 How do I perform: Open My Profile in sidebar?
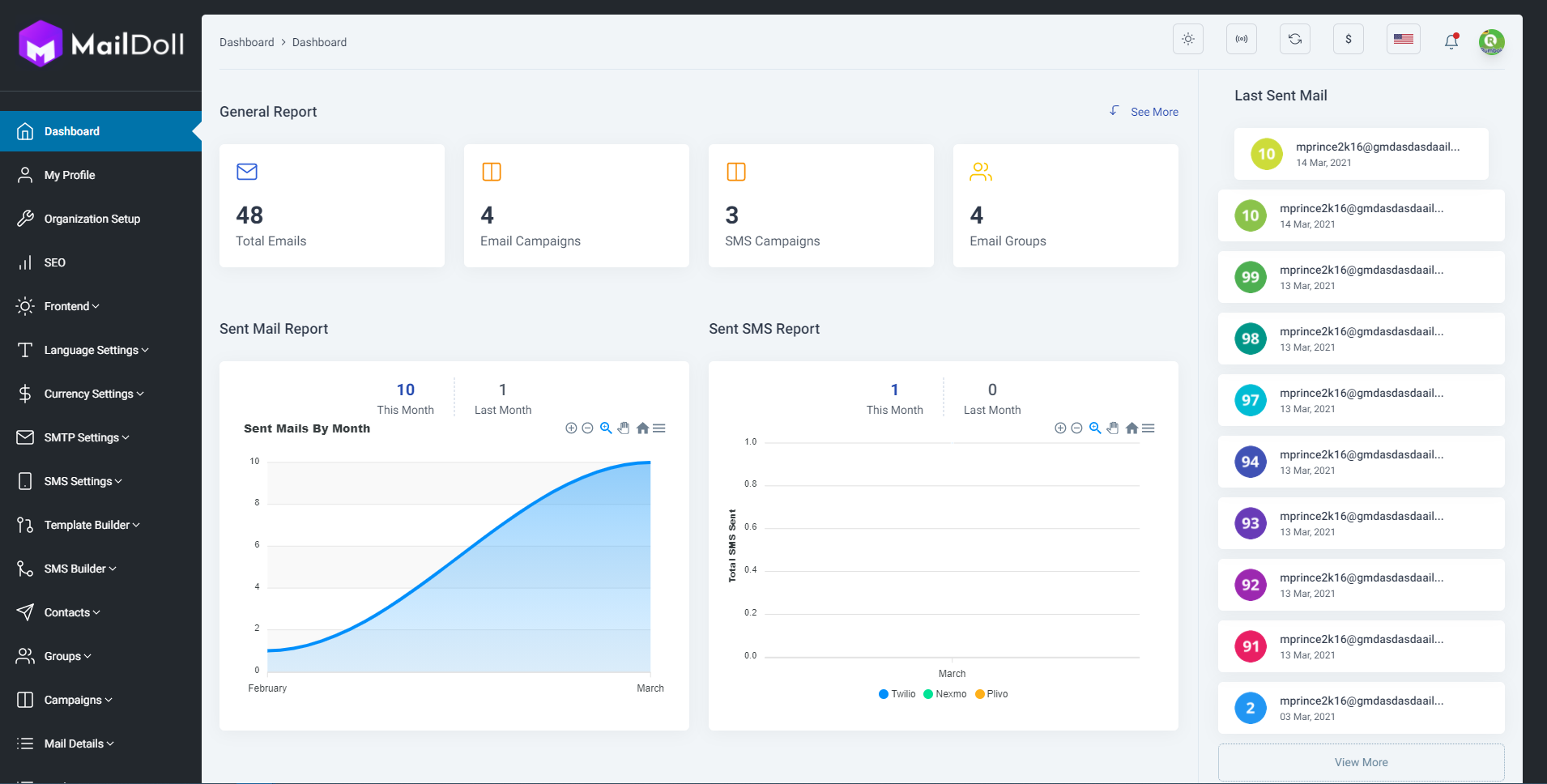pyautogui.click(x=100, y=175)
